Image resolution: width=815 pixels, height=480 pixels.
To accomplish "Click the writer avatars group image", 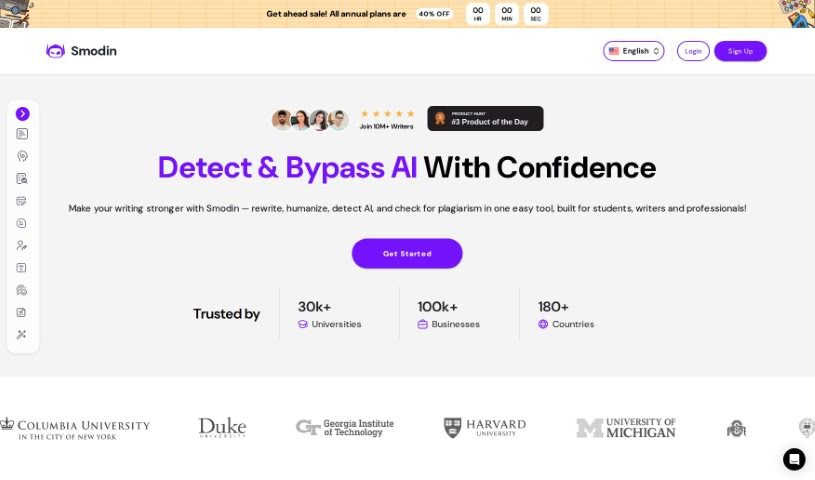I will click(310, 120).
